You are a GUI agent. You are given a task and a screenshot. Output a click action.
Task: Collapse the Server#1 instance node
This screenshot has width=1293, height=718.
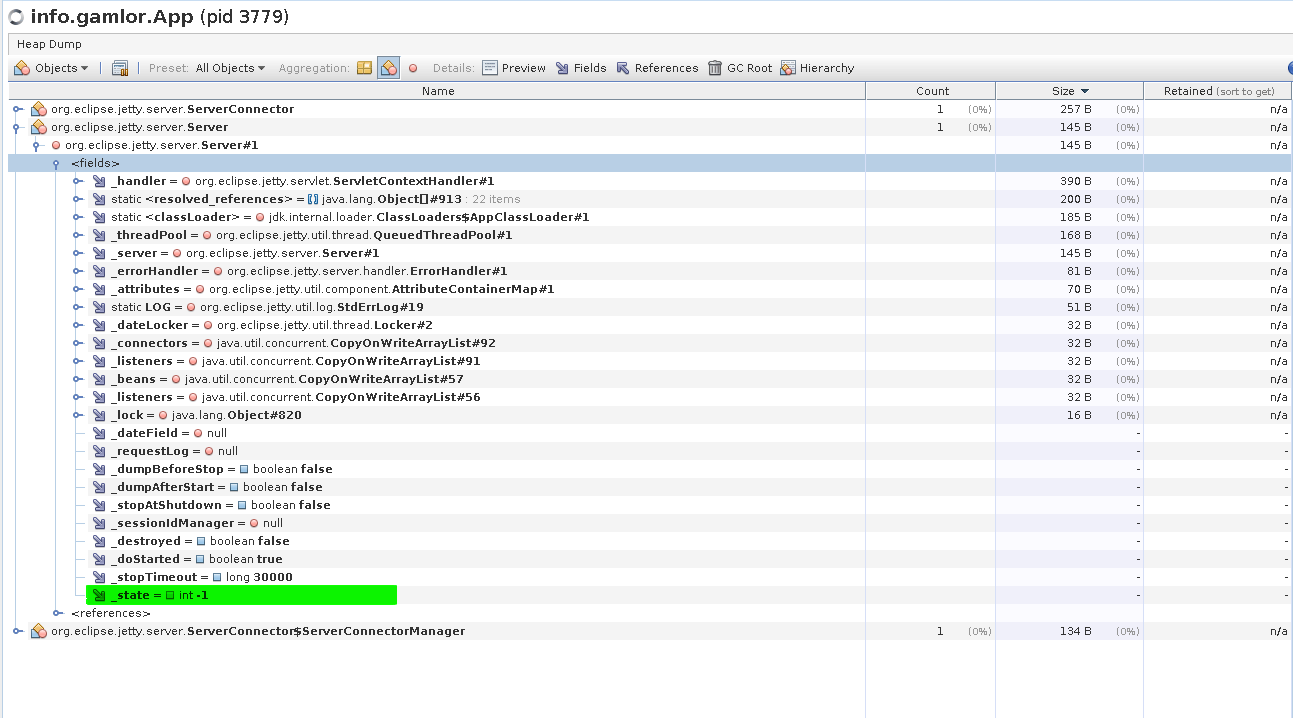[x=37, y=145]
